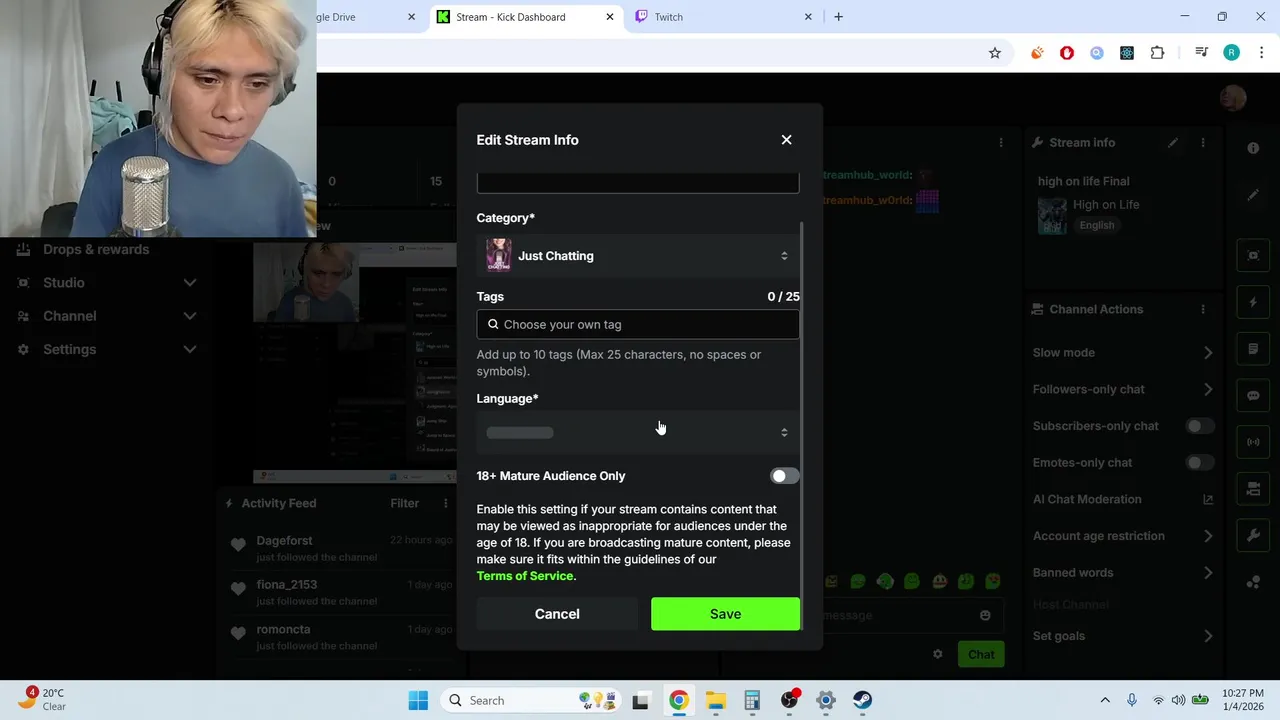Open the Chrome three-dot menu
This screenshot has width=1280, height=720.
click(1261, 53)
